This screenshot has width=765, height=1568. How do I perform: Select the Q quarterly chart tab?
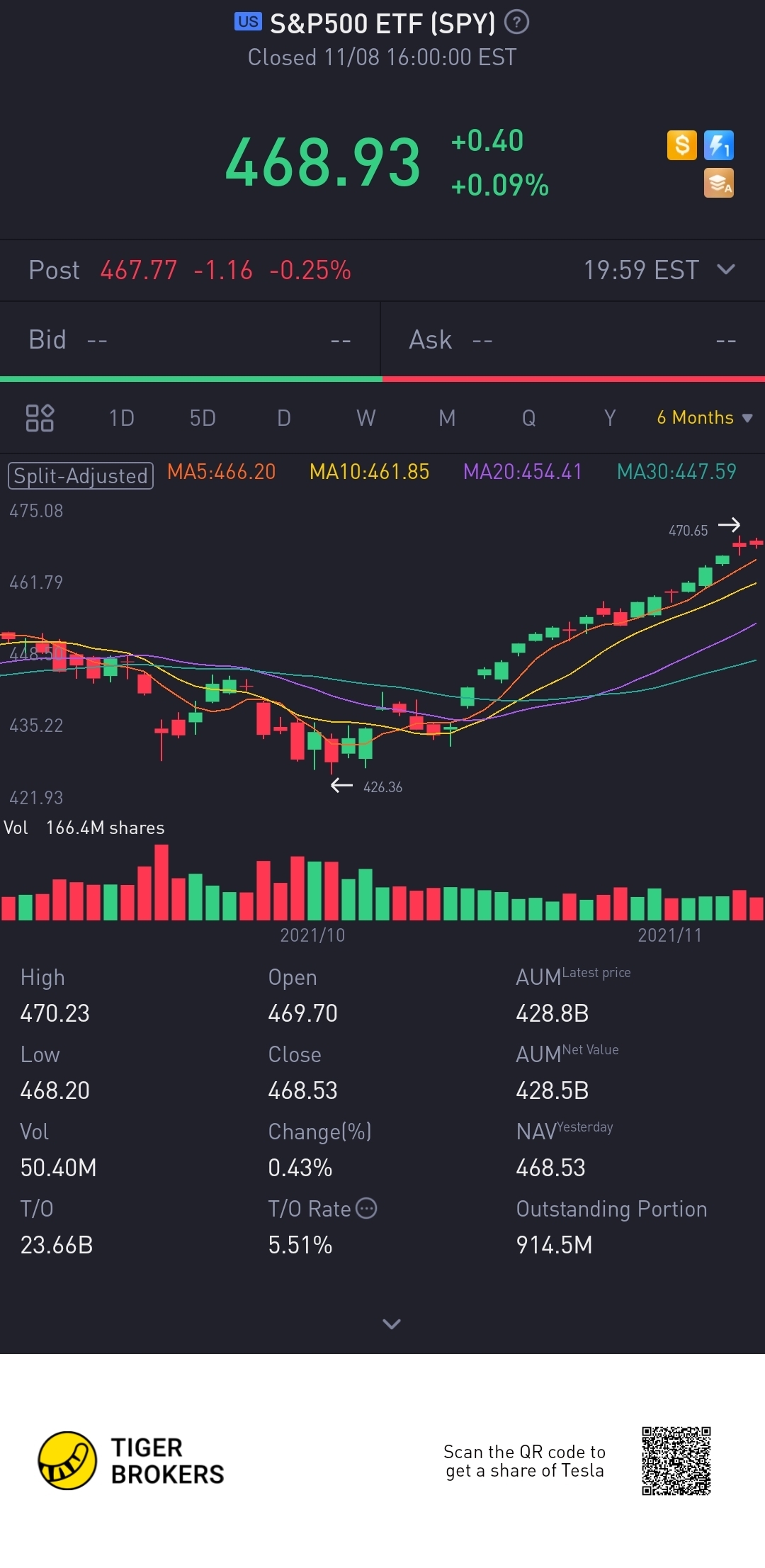(528, 418)
